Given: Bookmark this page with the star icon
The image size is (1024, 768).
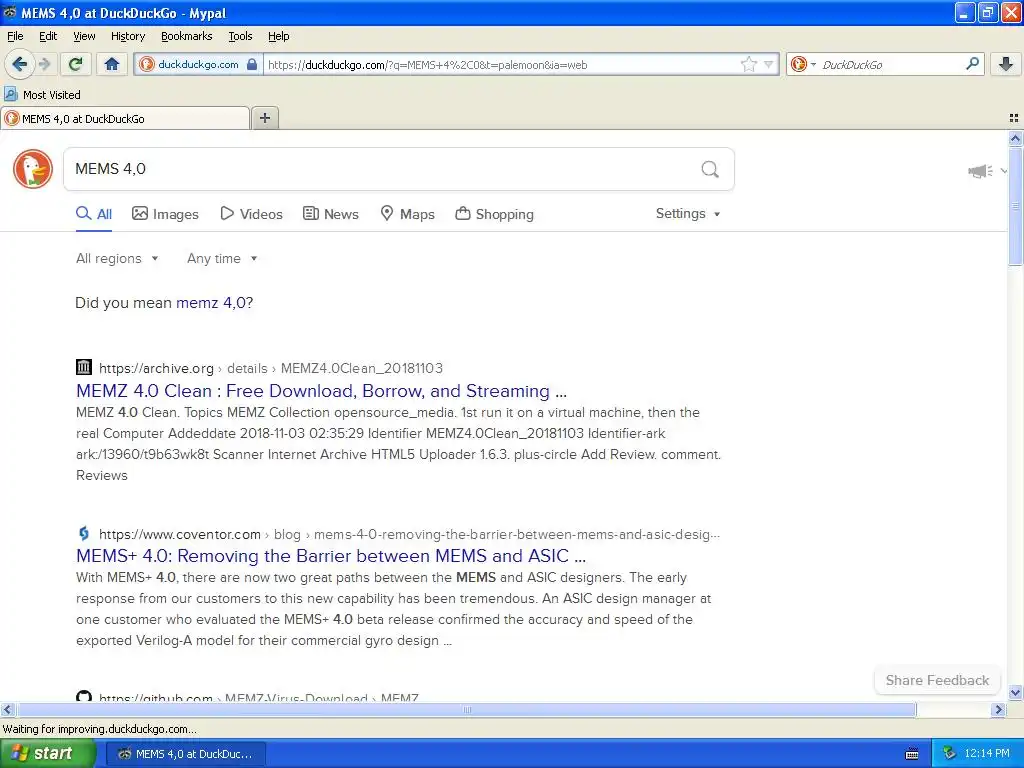Looking at the screenshot, I should [748, 64].
